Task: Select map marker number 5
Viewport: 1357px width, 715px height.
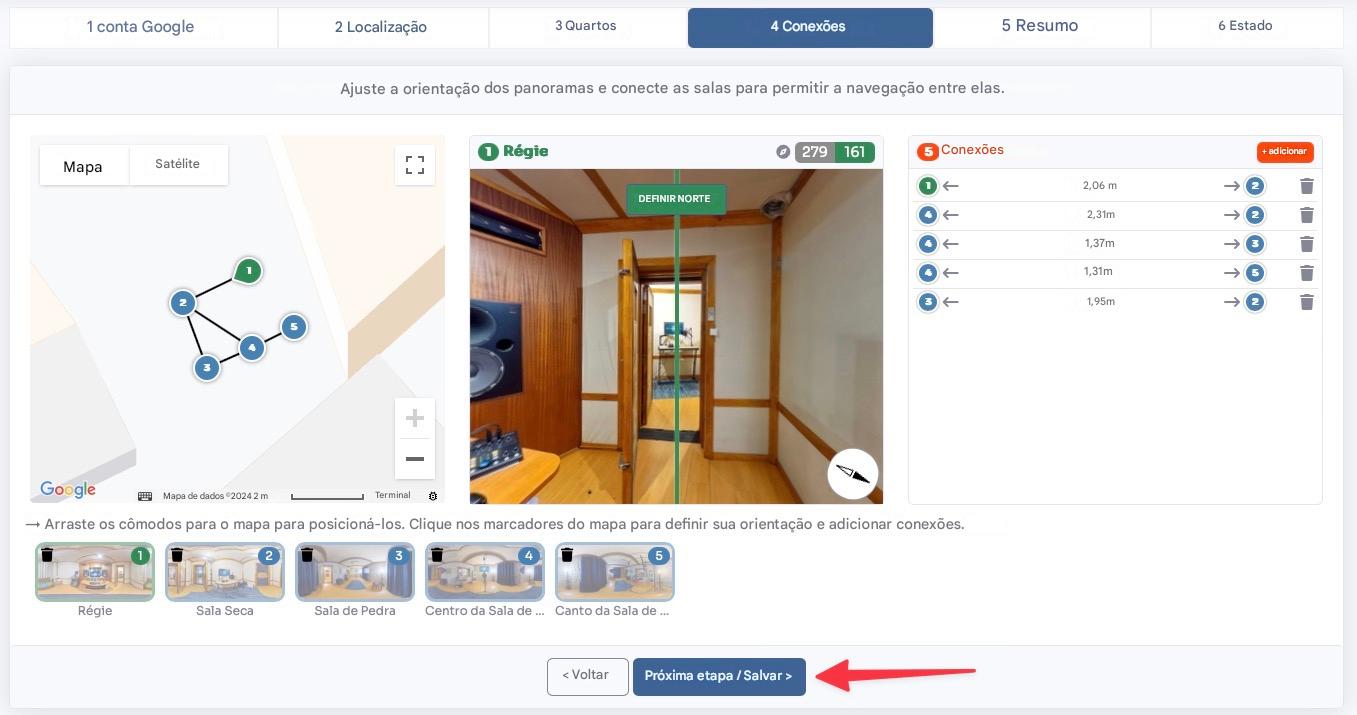Action: click(x=293, y=326)
